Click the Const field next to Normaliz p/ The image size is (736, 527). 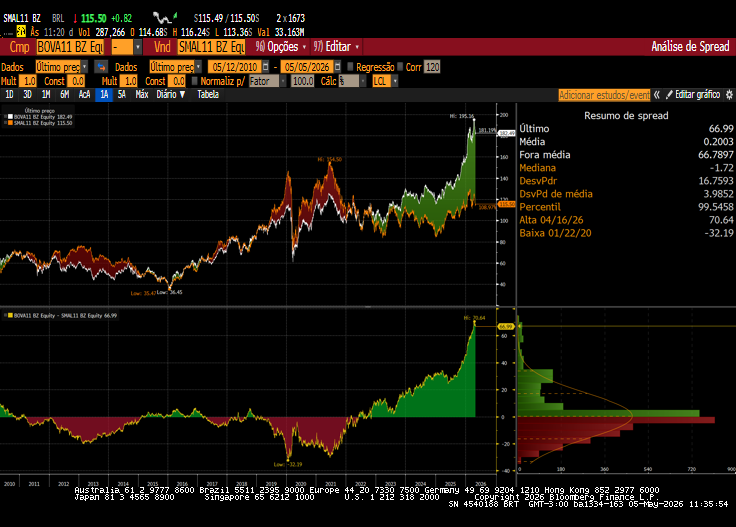pyautogui.click(x=177, y=81)
